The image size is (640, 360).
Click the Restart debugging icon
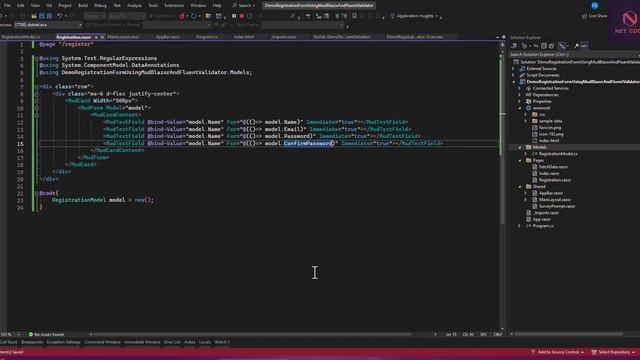coord(249,16)
